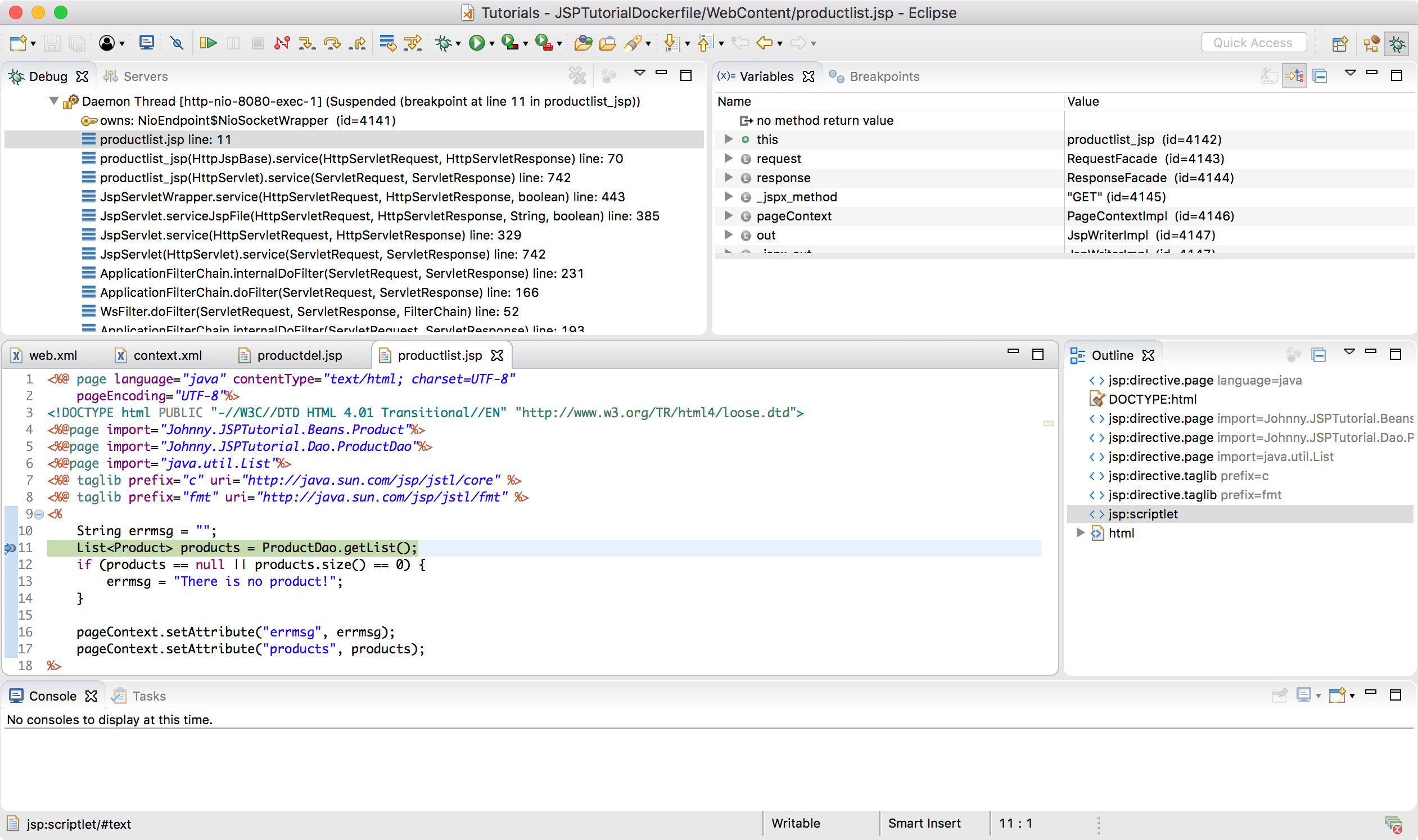1418x840 pixels.
Task: Click the Open Type folder icon
Action: coord(583,43)
